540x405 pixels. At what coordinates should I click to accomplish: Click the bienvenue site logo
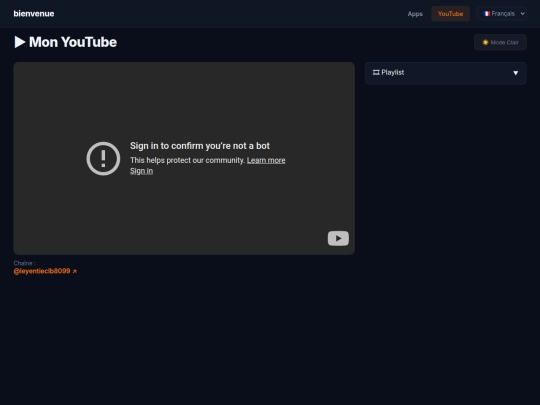(x=34, y=14)
